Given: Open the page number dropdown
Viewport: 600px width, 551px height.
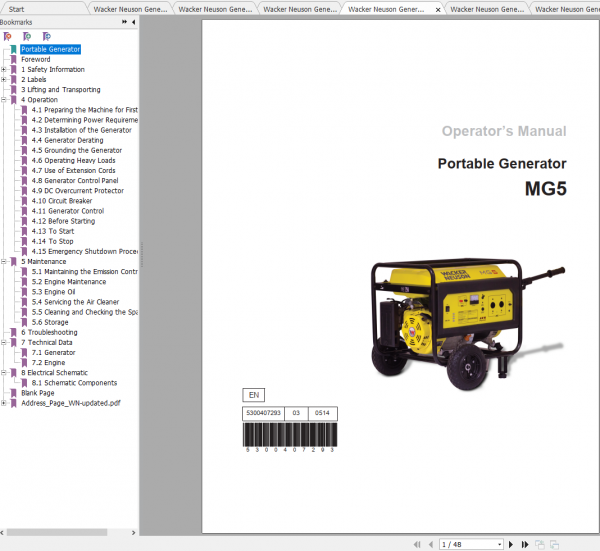Looking at the screenshot, I should pos(499,544).
